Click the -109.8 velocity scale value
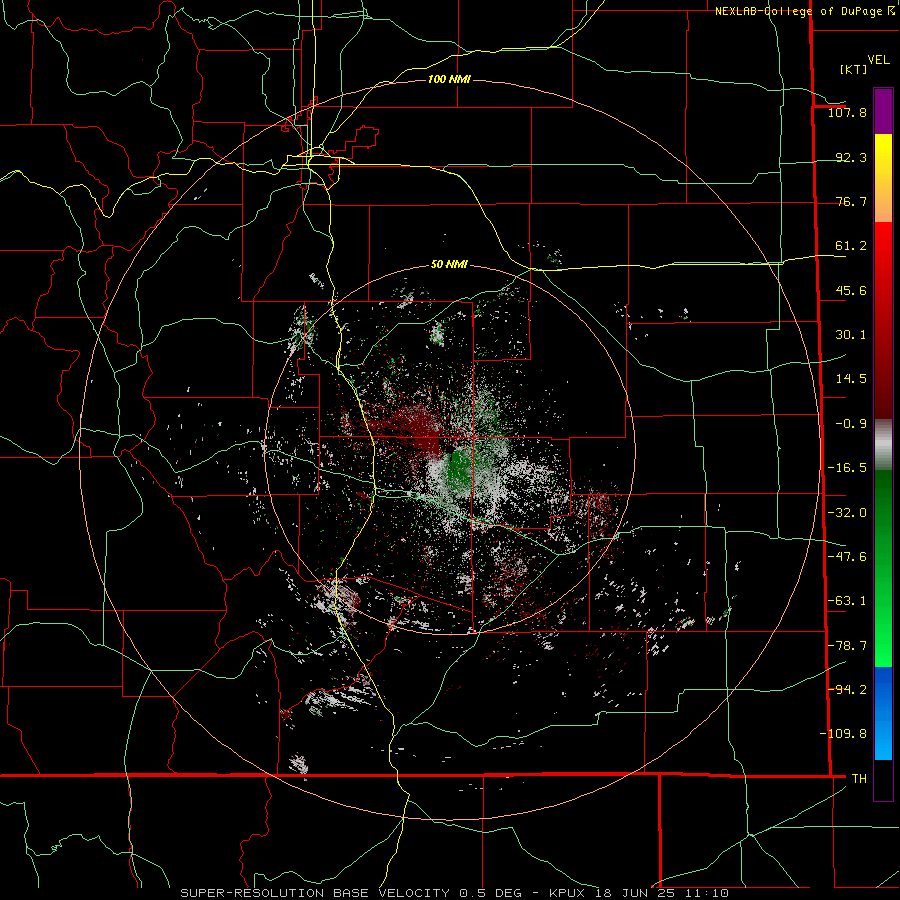Viewport: 900px width, 900px height. pos(843,734)
